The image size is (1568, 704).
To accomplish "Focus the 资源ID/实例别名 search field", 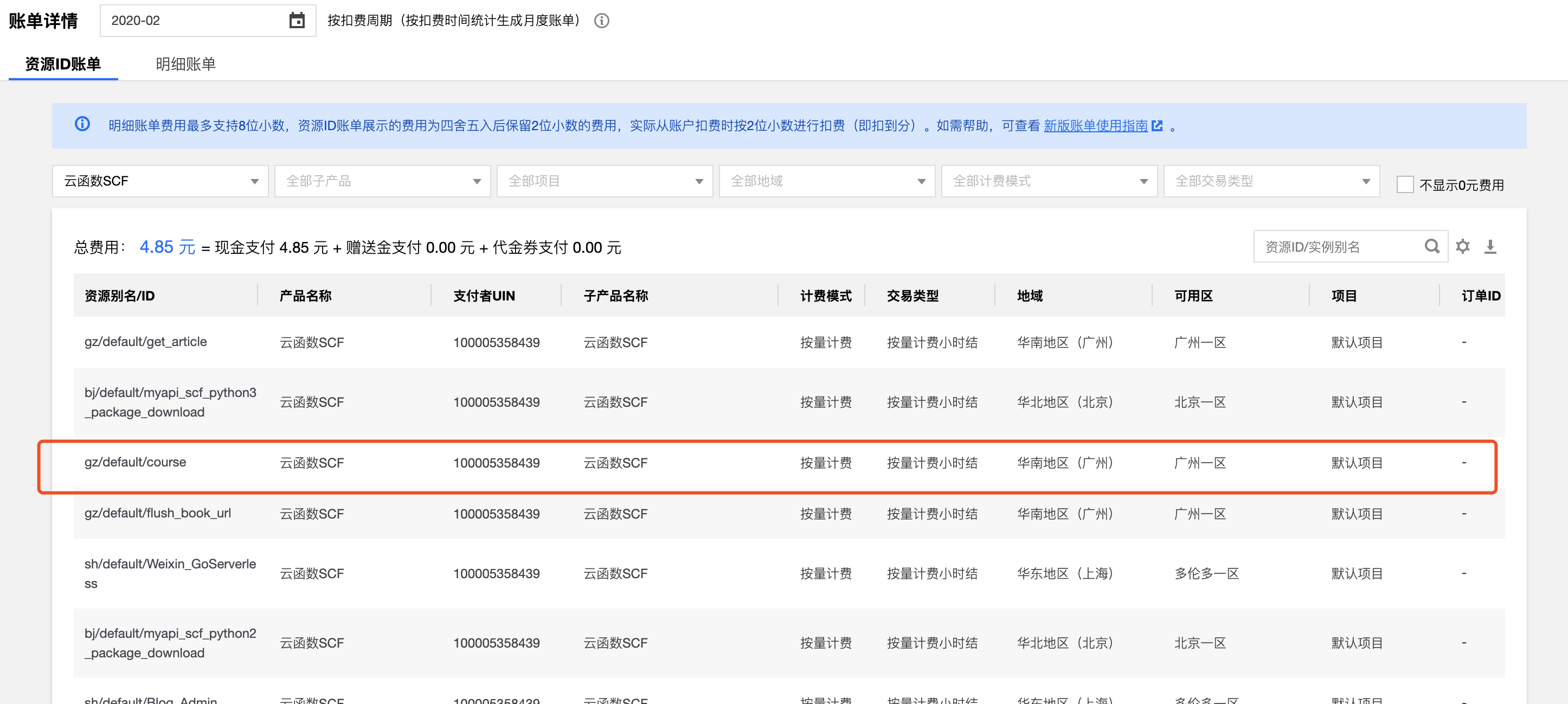I will (x=1339, y=246).
